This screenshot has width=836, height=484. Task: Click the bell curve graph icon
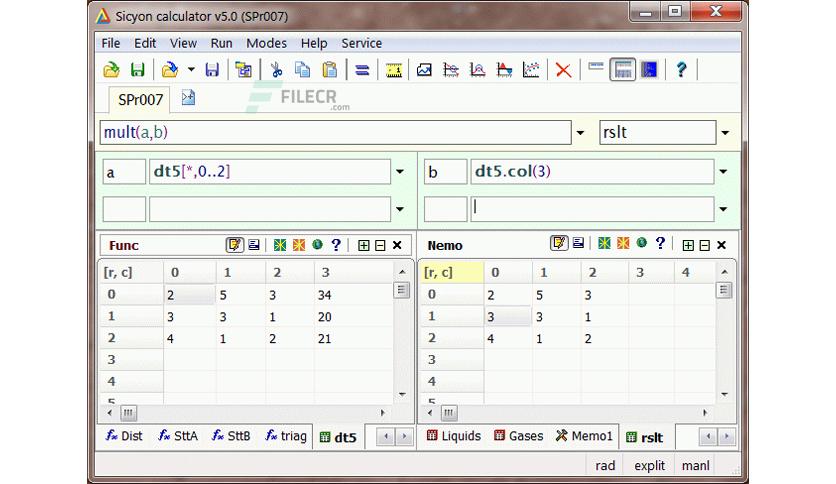tap(478, 70)
